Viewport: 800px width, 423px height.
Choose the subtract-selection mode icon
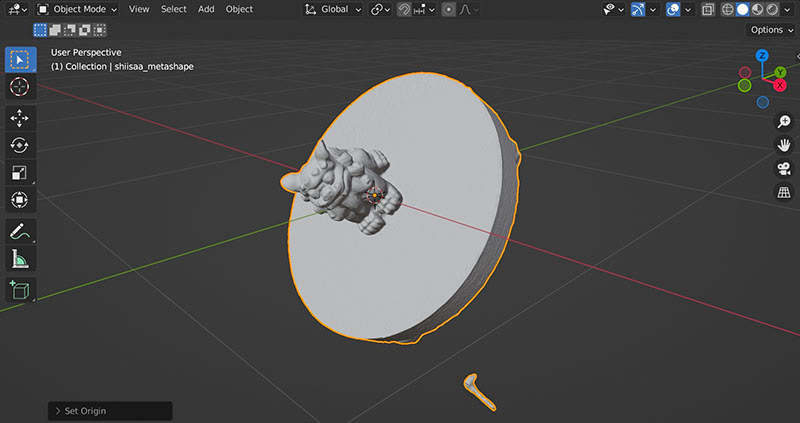point(69,30)
